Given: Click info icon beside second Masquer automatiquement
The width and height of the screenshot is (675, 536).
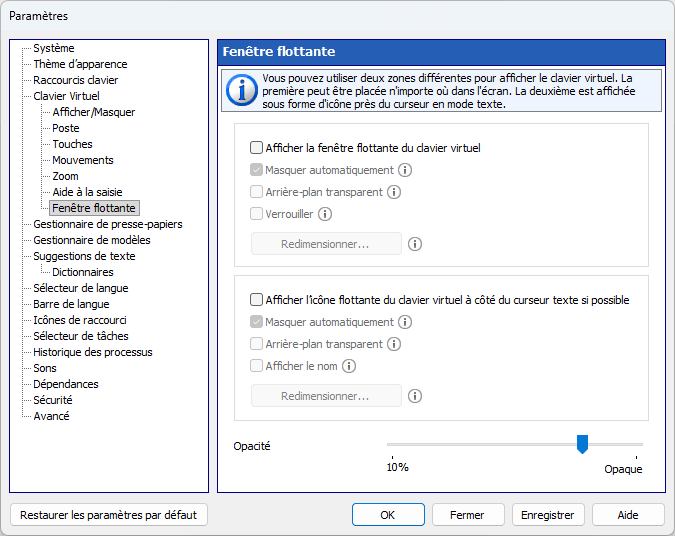Looking at the screenshot, I should (x=405, y=322).
